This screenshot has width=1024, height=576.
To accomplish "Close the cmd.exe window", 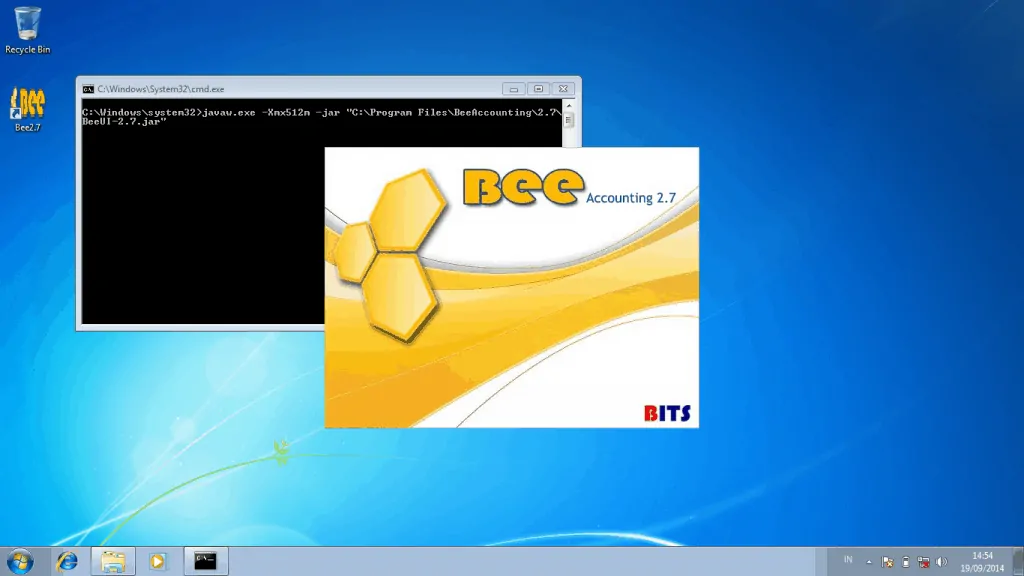I will pyautogui.click(x=563, y=89).
